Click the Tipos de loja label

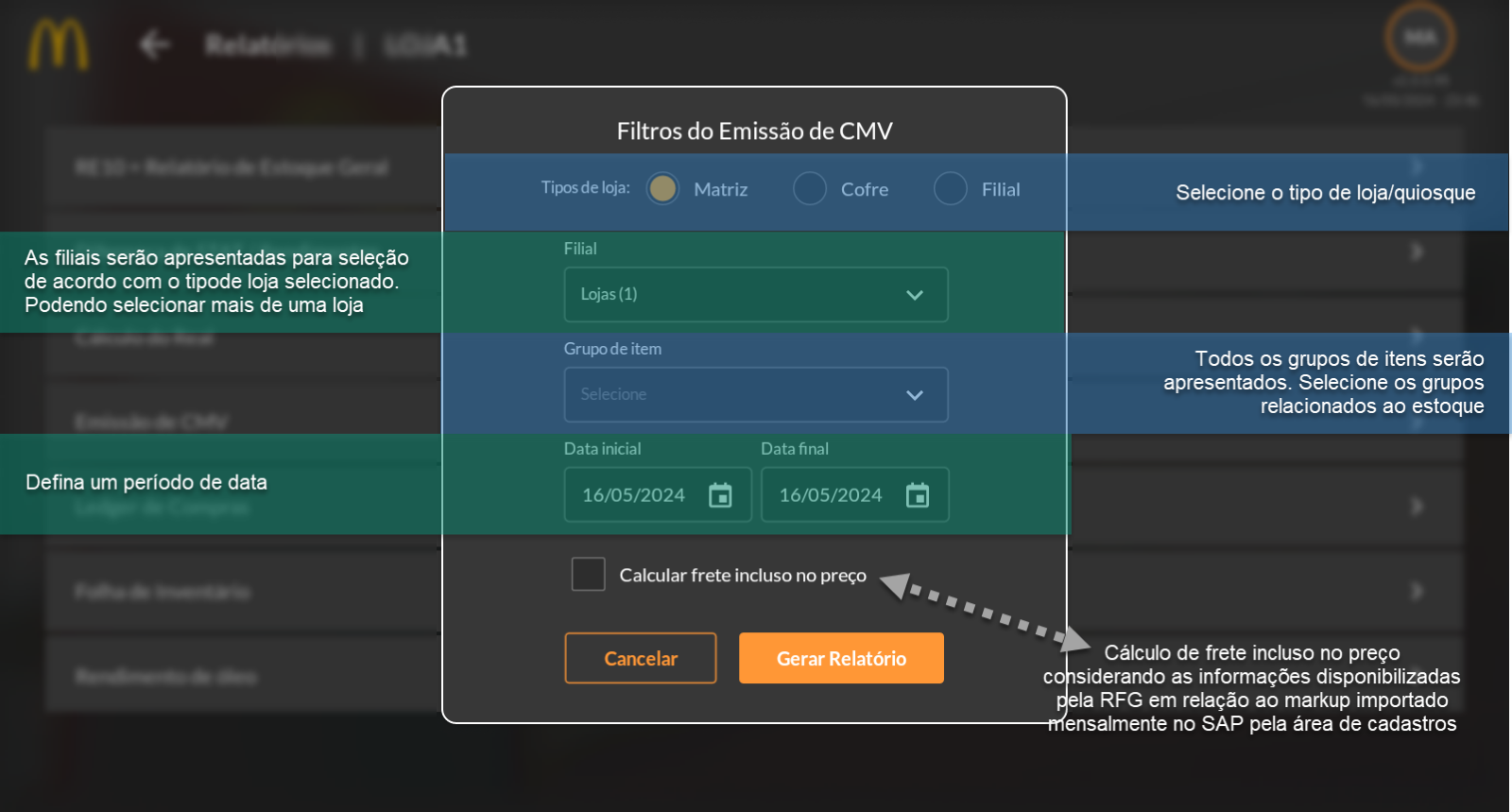tap(585, 187)
